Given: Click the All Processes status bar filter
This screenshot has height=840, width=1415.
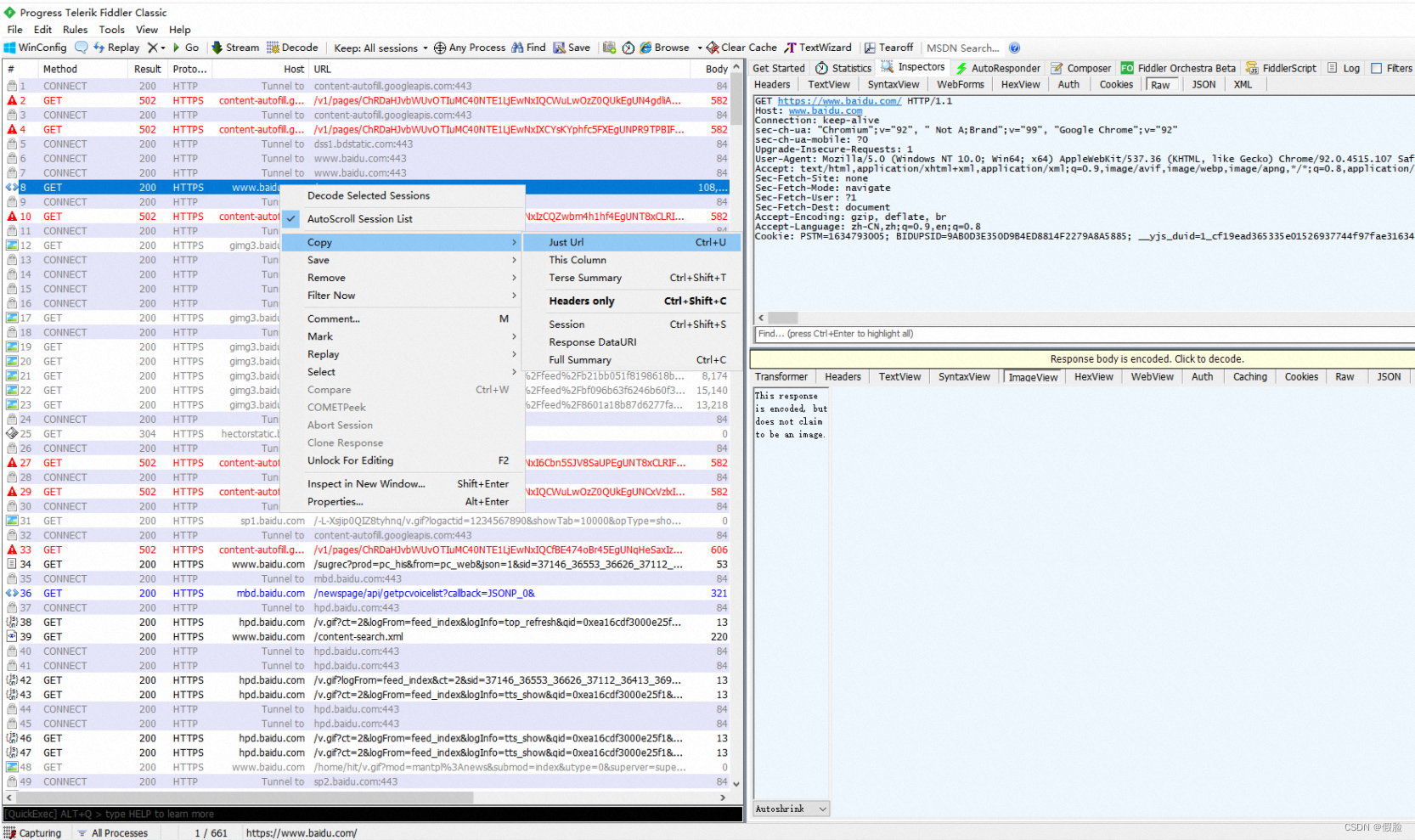Looking at the screenshot, I should (x=113, y=833).
